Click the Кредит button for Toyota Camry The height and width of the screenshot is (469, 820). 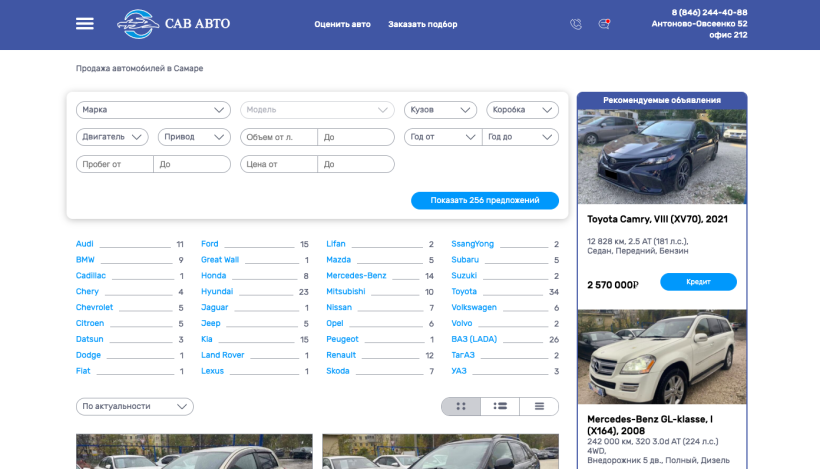(x=698, y=282)
